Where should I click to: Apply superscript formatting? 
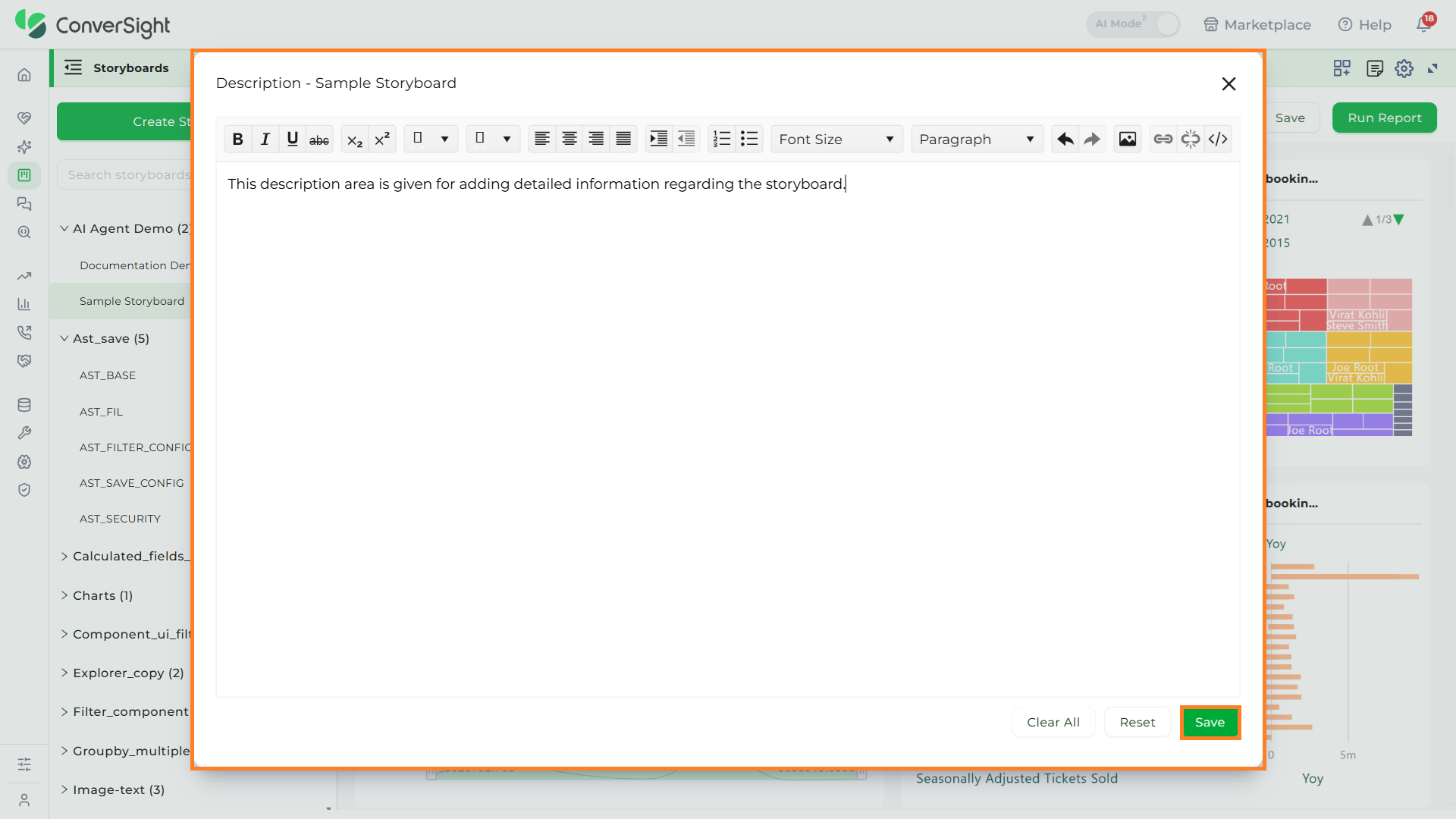[381, 140]
